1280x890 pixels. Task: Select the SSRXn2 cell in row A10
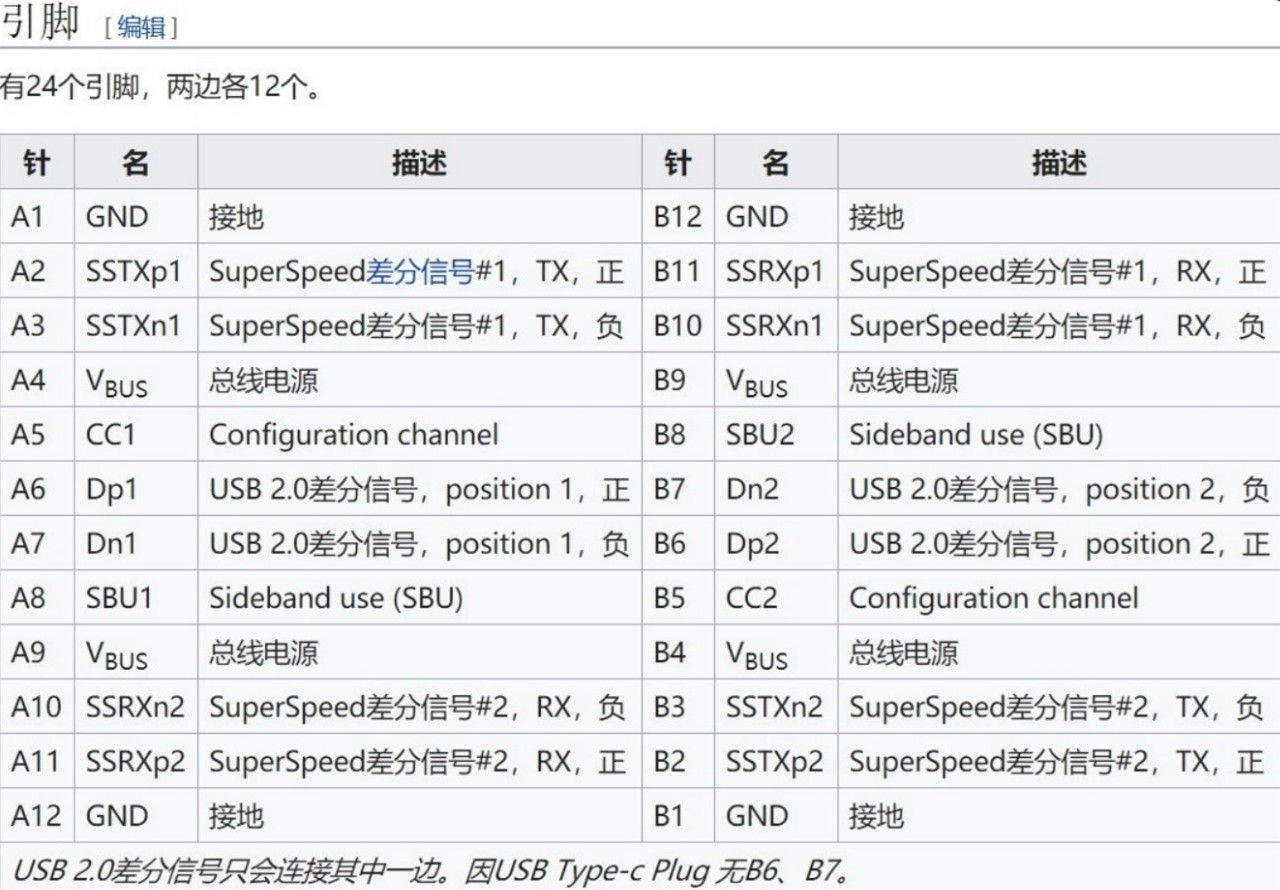coord(139,707)
